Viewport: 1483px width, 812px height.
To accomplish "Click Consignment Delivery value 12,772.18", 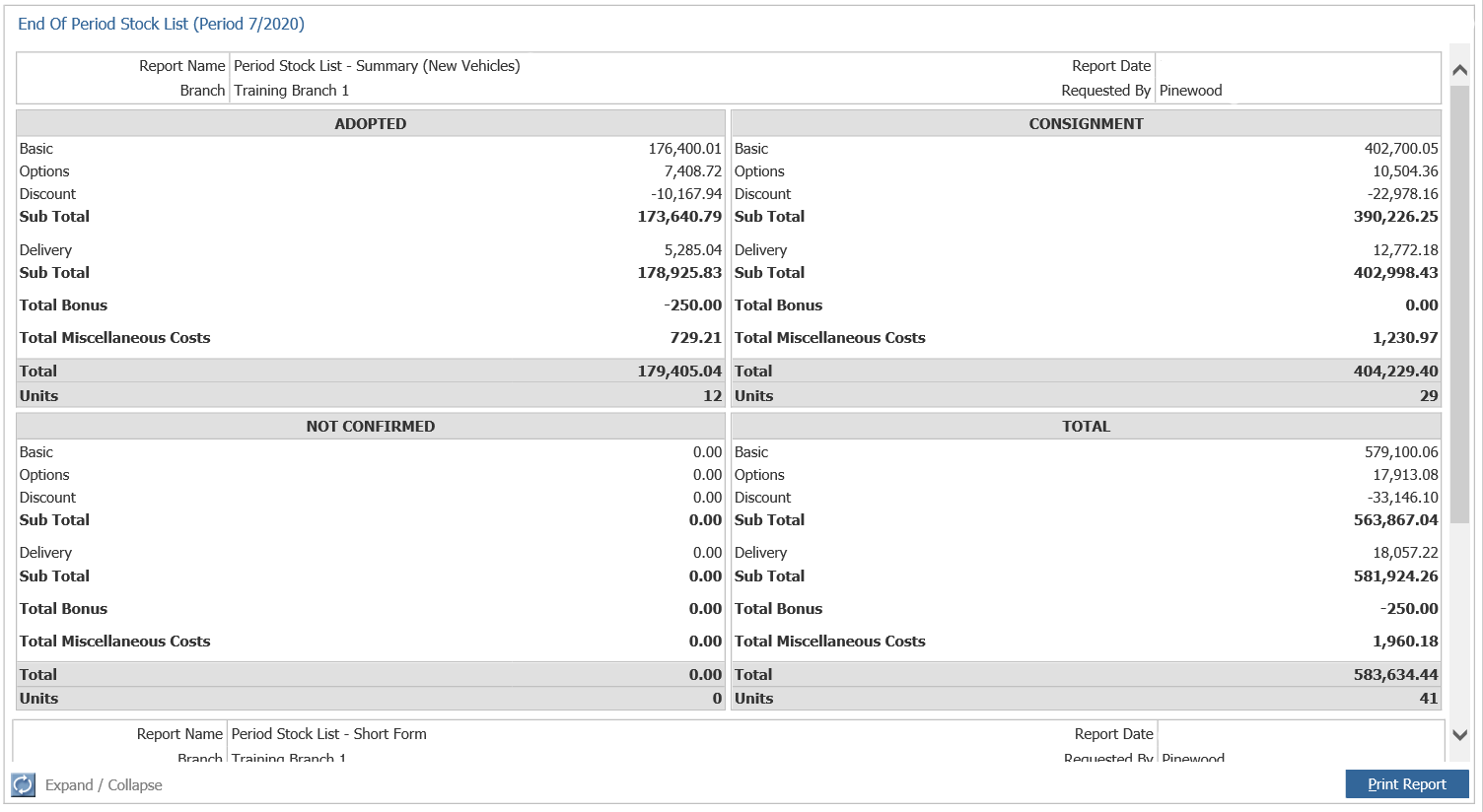I will click(x=1405, y=250).
